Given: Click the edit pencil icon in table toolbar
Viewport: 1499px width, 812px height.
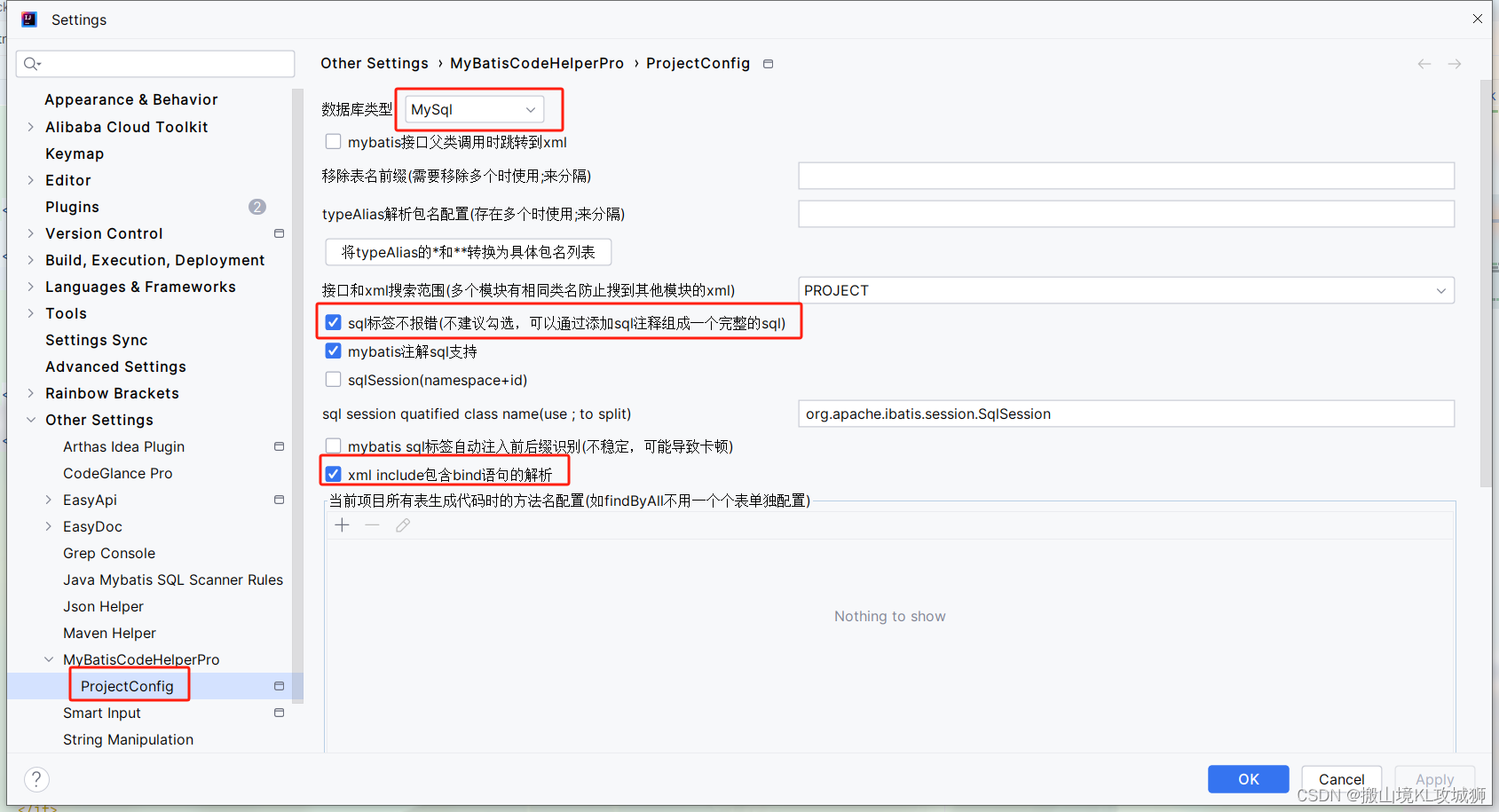Looking at the screenshot, I should point(403,525).
